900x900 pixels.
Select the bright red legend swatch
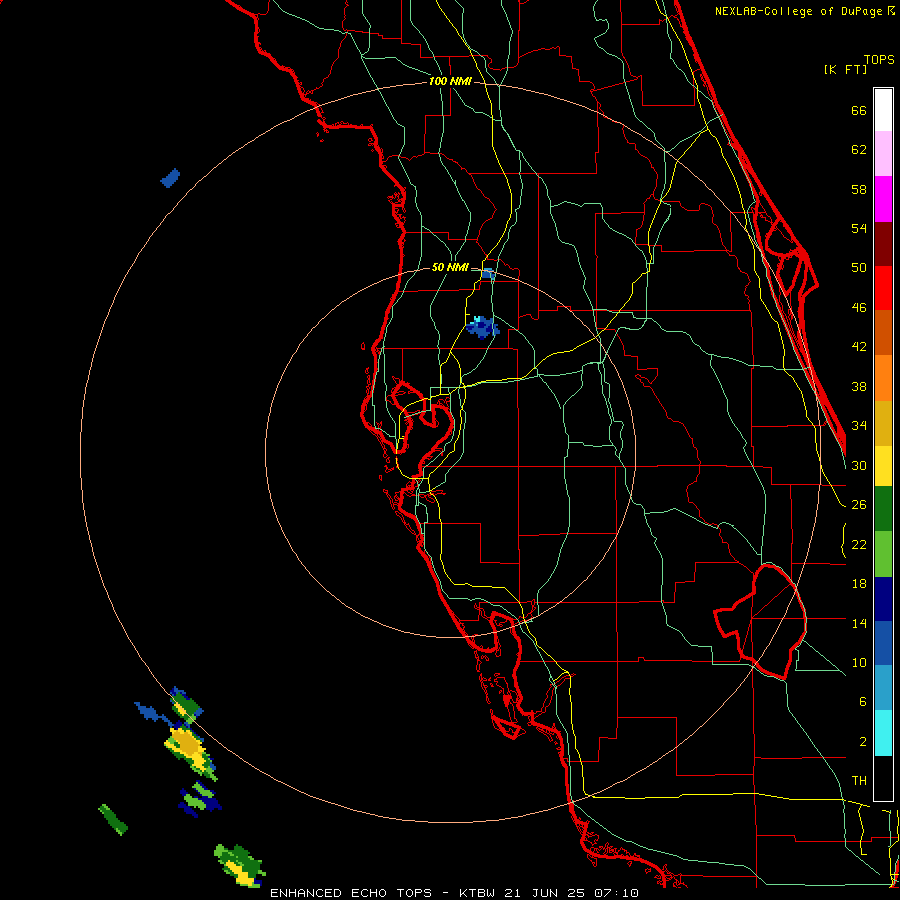pyautogui.click(x=883, y=288)
